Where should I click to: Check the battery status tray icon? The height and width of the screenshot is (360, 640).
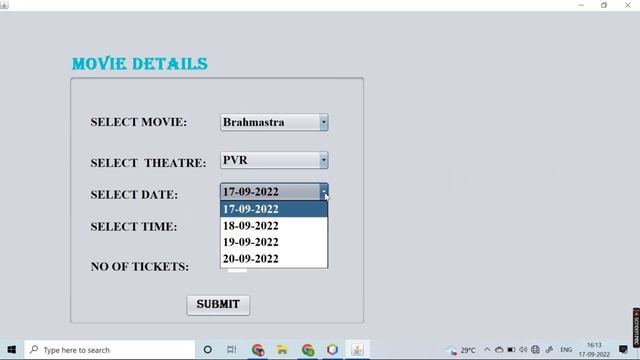511,350
